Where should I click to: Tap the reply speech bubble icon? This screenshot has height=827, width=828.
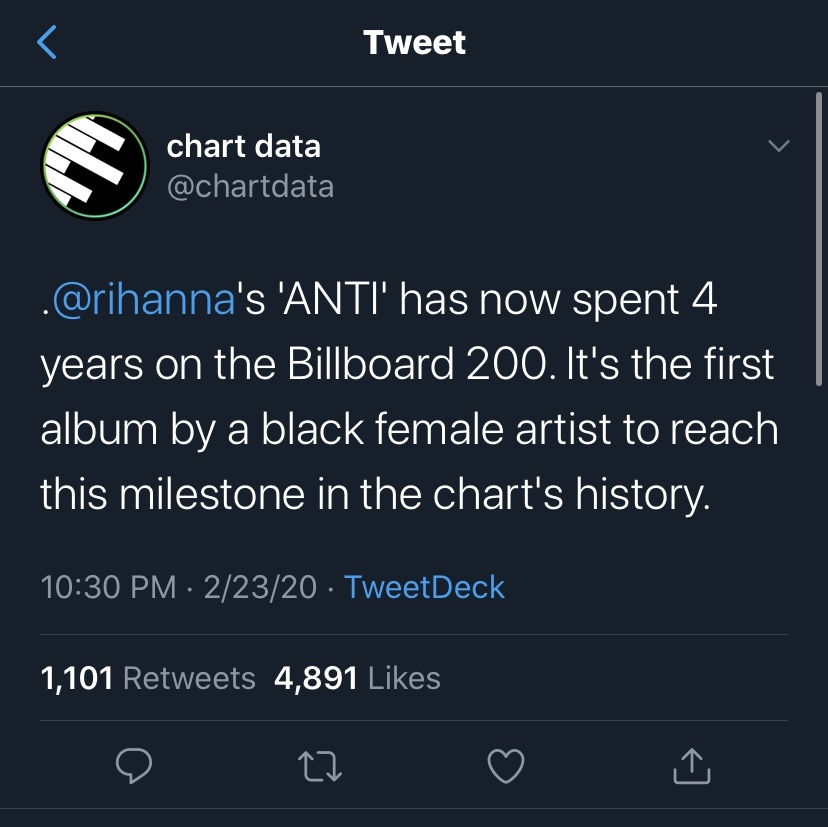click(133, 765)
